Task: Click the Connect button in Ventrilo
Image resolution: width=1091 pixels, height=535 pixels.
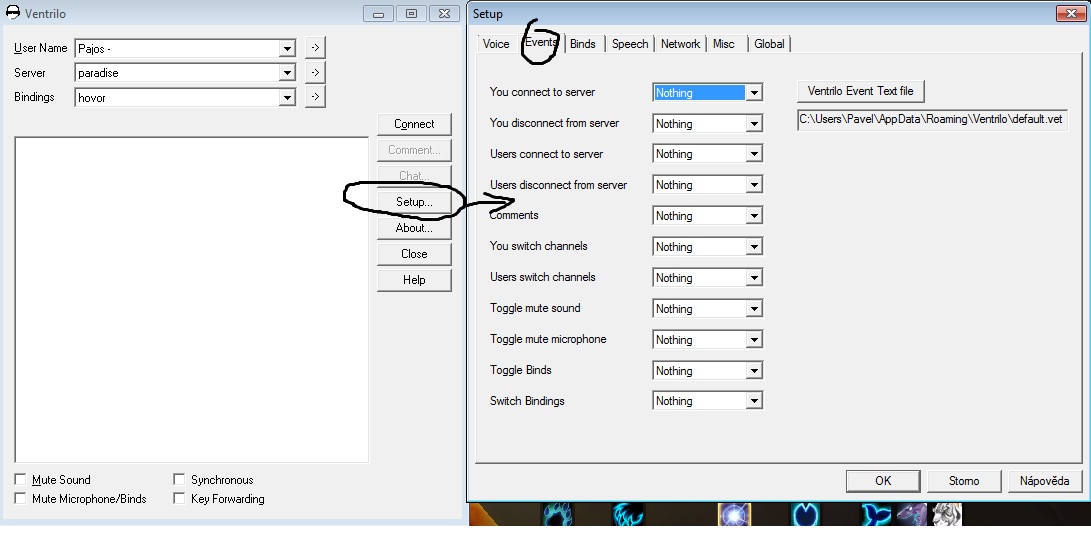Action: (414, 124)
